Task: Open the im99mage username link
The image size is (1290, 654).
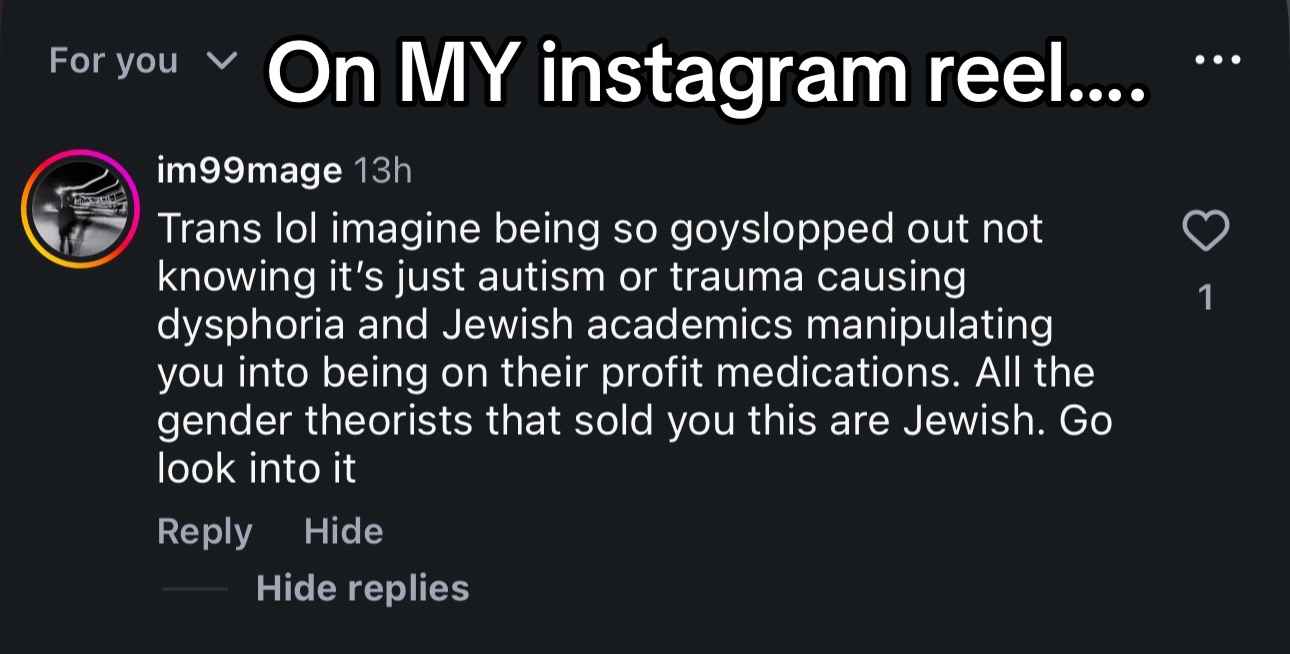Action: click(x=249, y=172)
